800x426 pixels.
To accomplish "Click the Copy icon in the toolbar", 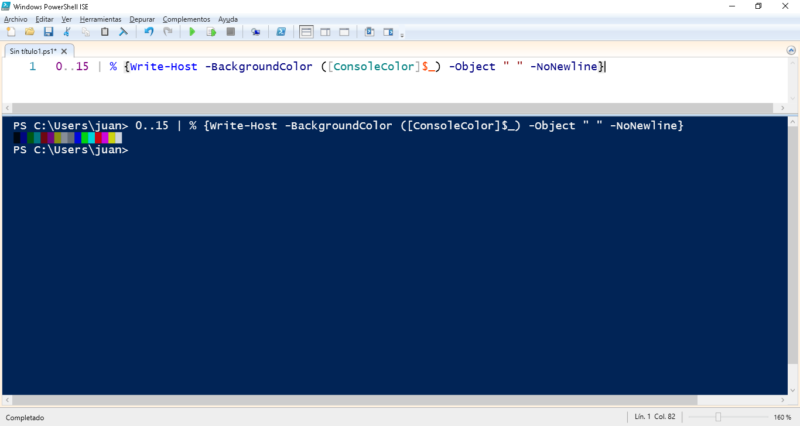I will pos(86,32).
